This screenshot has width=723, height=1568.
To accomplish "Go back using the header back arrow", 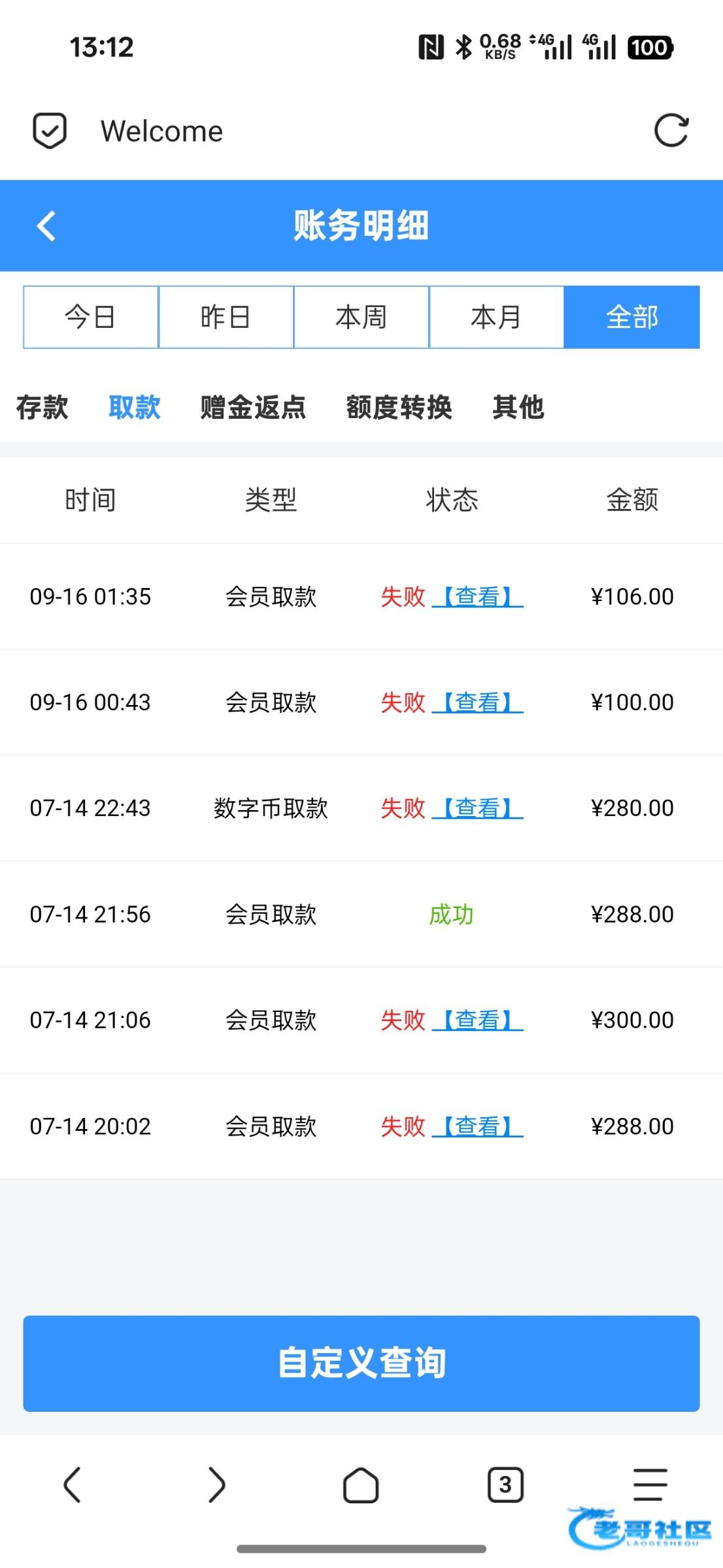I will click(46, 226).
